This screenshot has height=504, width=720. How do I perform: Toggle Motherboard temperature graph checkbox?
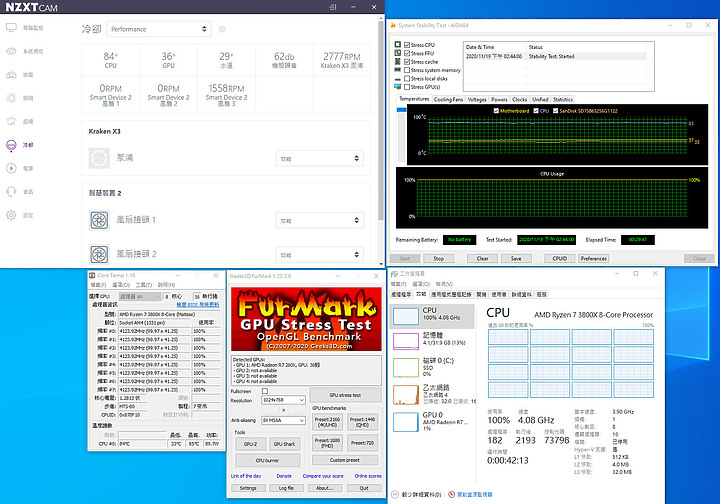(496, 111)
